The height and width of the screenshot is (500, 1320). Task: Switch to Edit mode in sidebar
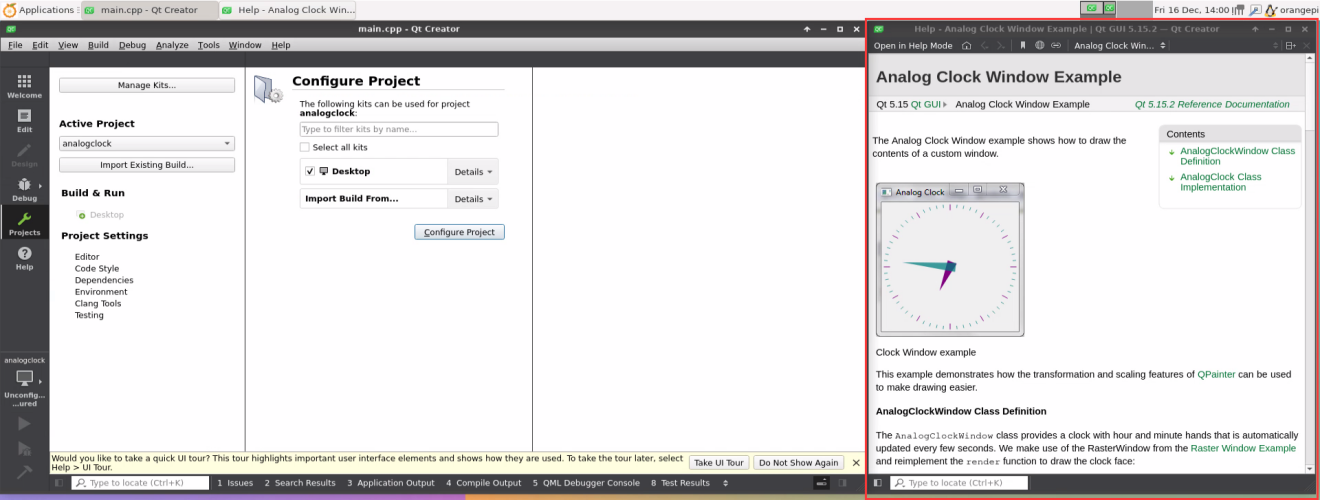pyautogui.click(x=24, y=120)
